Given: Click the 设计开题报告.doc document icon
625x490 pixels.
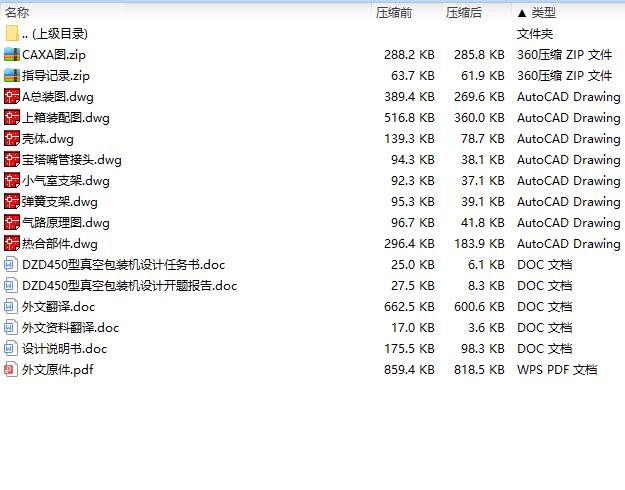Looking at the screenshot, I should (11, 286).
